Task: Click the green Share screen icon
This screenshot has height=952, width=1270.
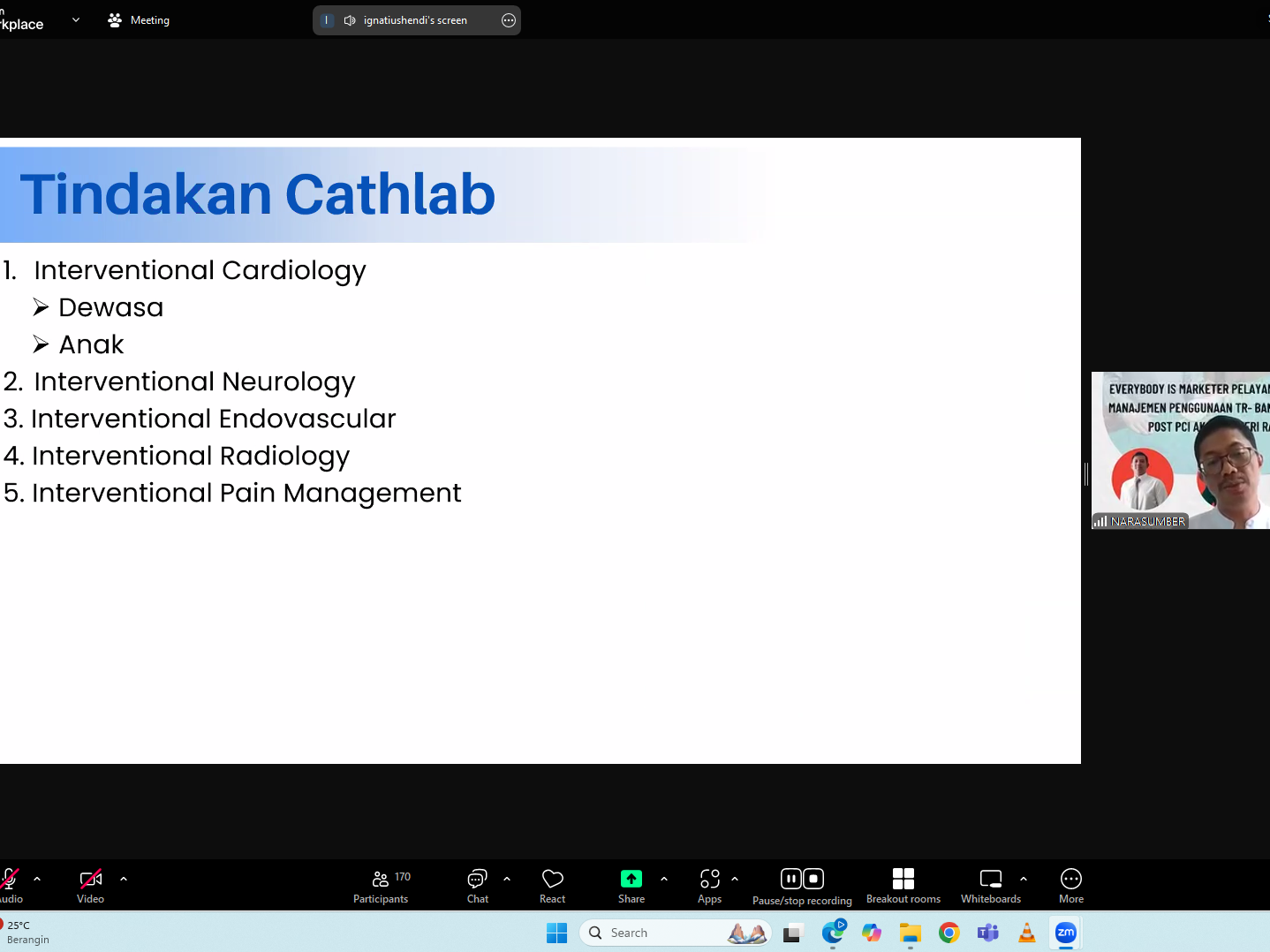Action: (631, 879)
